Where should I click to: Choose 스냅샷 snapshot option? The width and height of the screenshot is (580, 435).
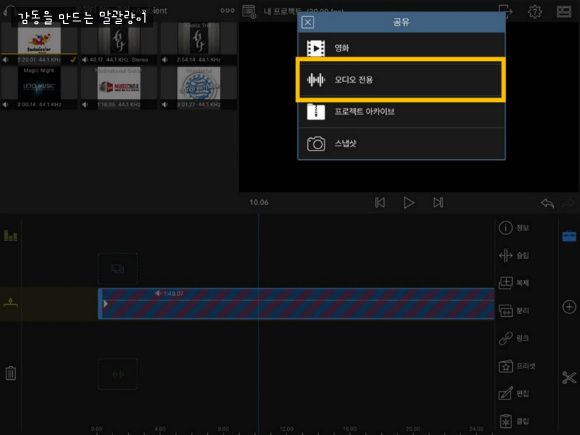[401, 144]
